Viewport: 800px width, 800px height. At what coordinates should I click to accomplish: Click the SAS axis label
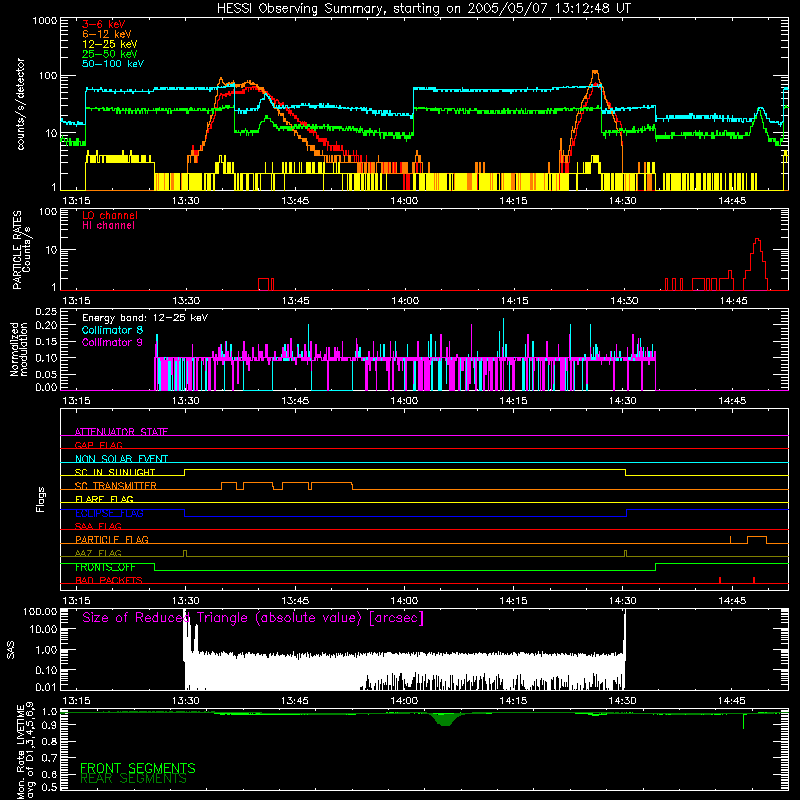click(x=10, y=650)
